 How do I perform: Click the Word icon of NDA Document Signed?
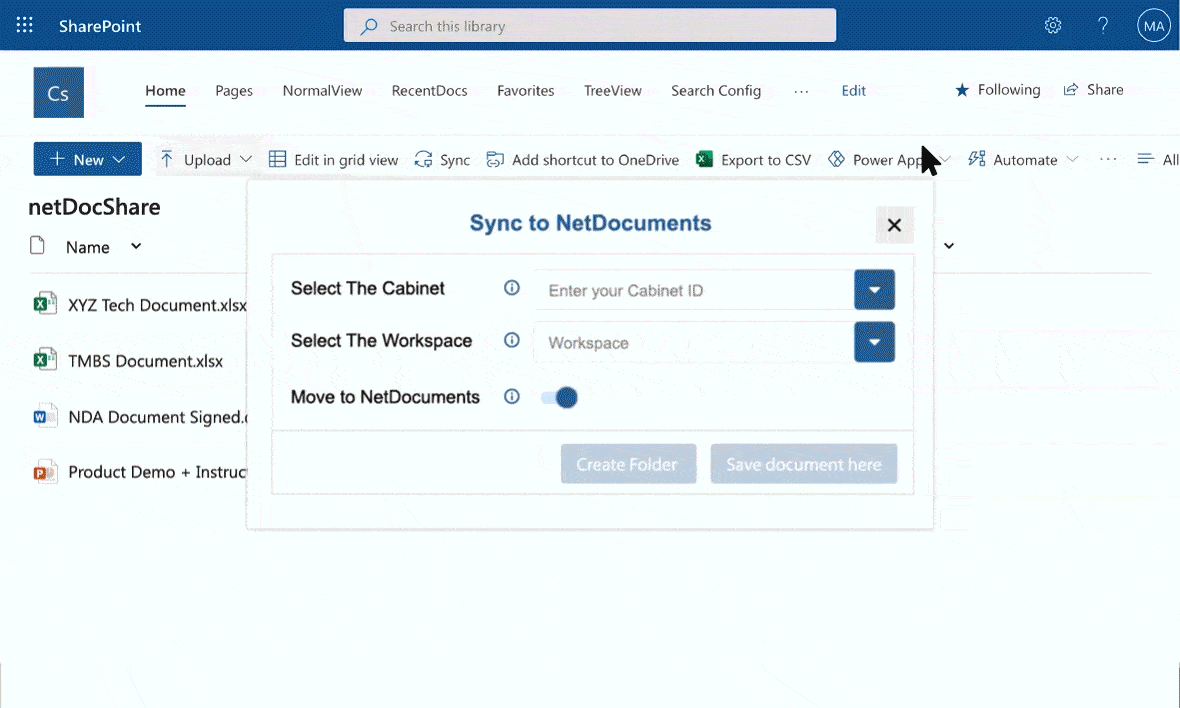(44, 416)
